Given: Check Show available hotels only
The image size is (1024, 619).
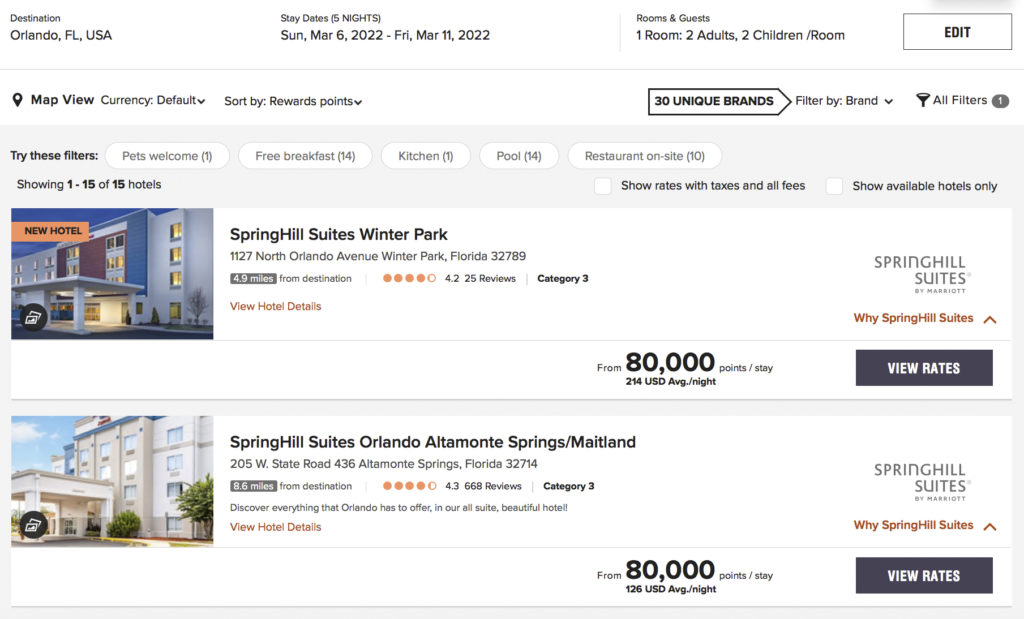Looking at the screenshot, I should [834, 186].
